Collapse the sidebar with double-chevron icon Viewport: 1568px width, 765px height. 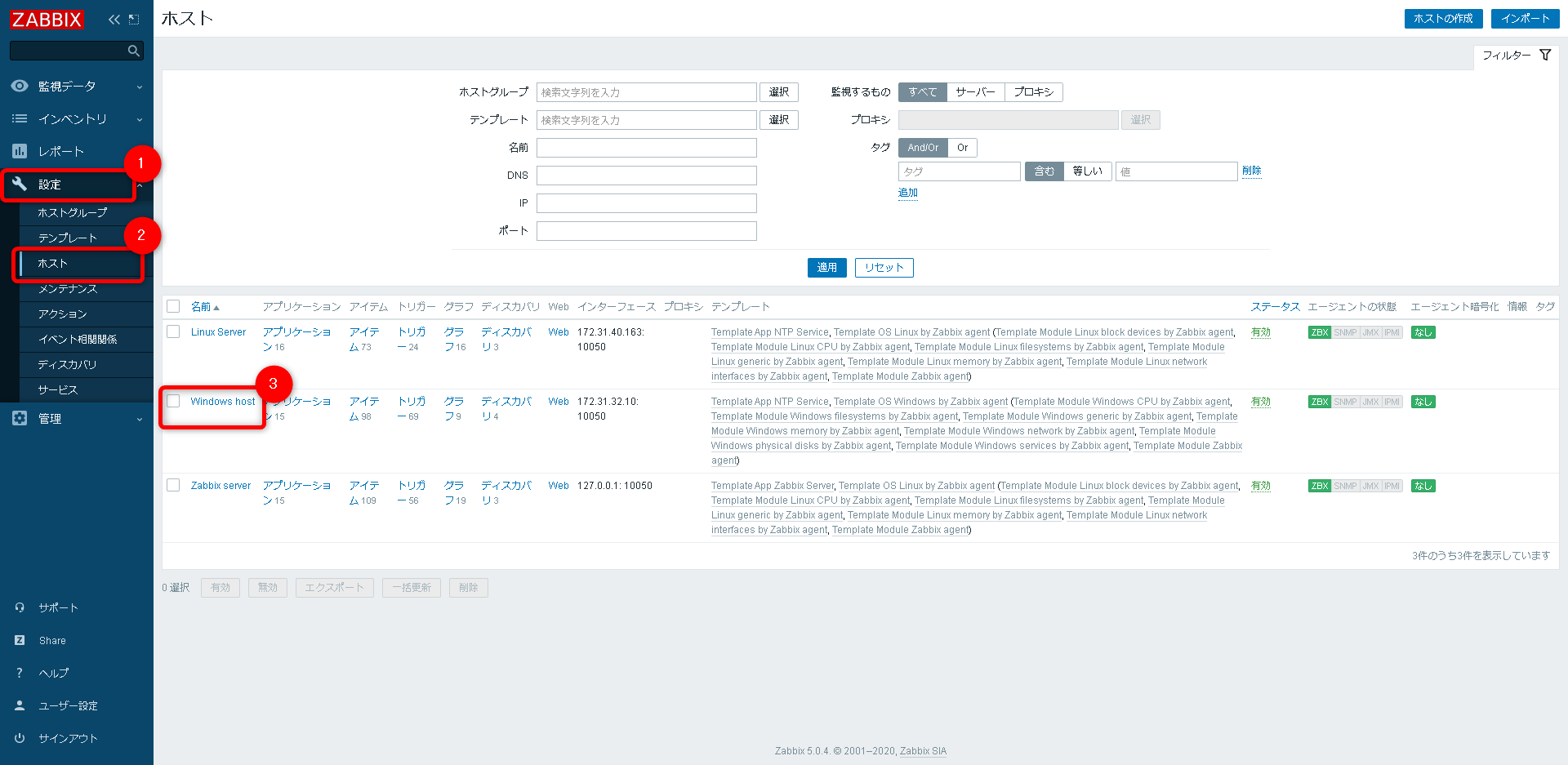tap(114, 18)
